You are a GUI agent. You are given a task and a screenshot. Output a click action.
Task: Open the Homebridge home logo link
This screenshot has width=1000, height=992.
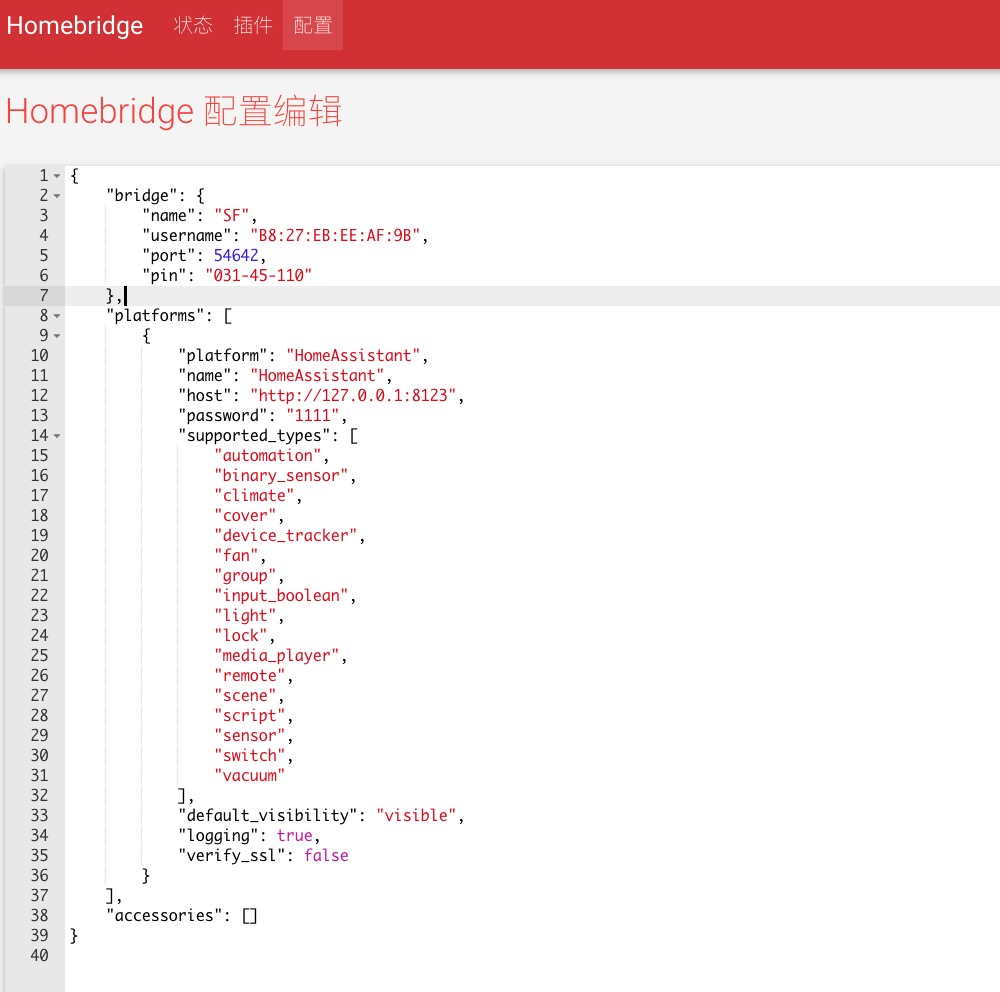coord(75,26)
